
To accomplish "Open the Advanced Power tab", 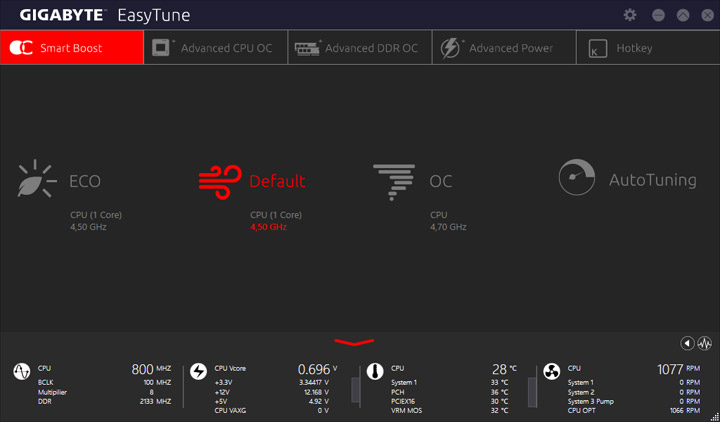I will click(504, 48).
